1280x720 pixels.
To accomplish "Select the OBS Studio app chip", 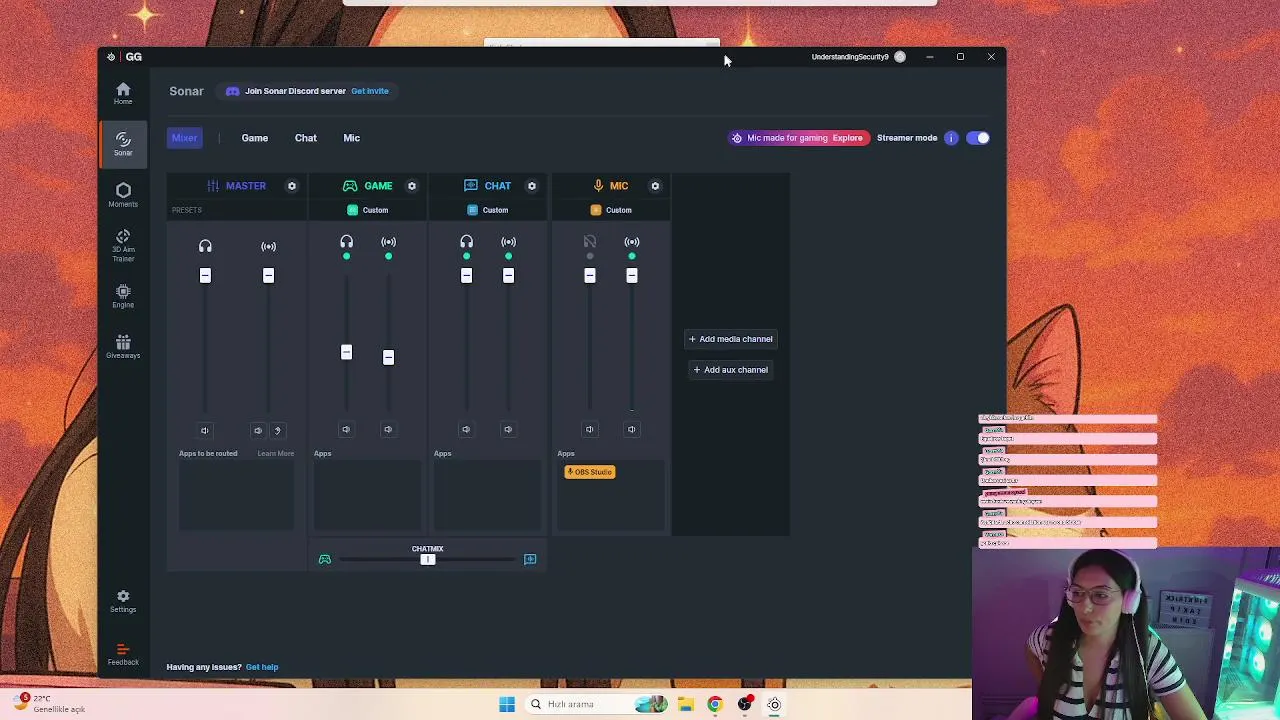I will pos(590,472).
